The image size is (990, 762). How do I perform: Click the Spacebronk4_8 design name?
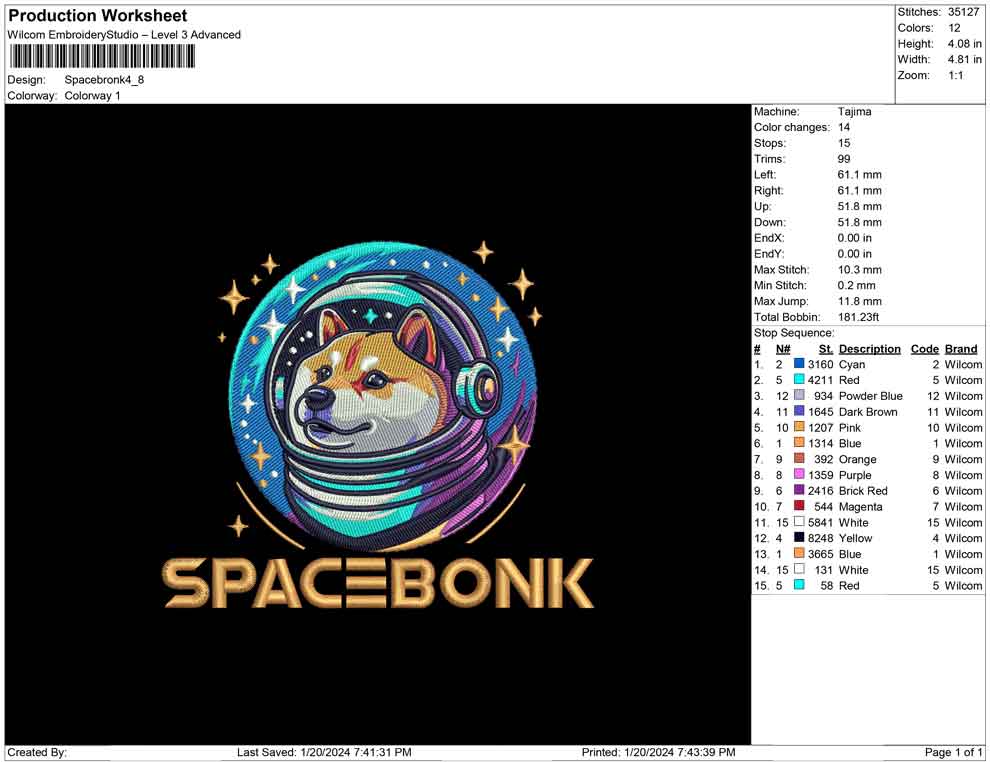(104, 80)
